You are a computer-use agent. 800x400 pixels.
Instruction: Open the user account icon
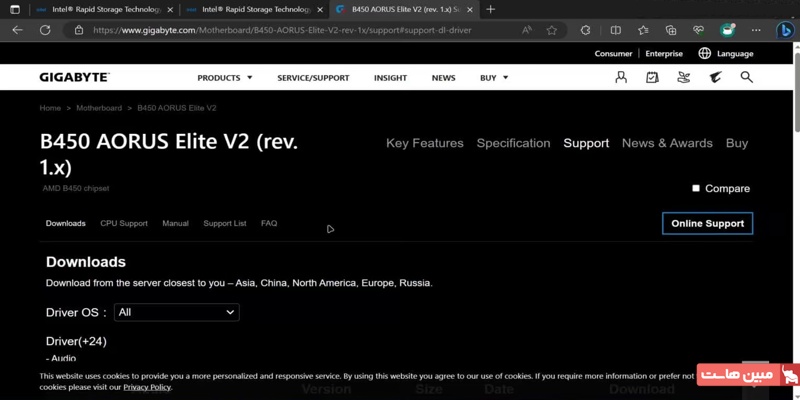tap(621, 77)
